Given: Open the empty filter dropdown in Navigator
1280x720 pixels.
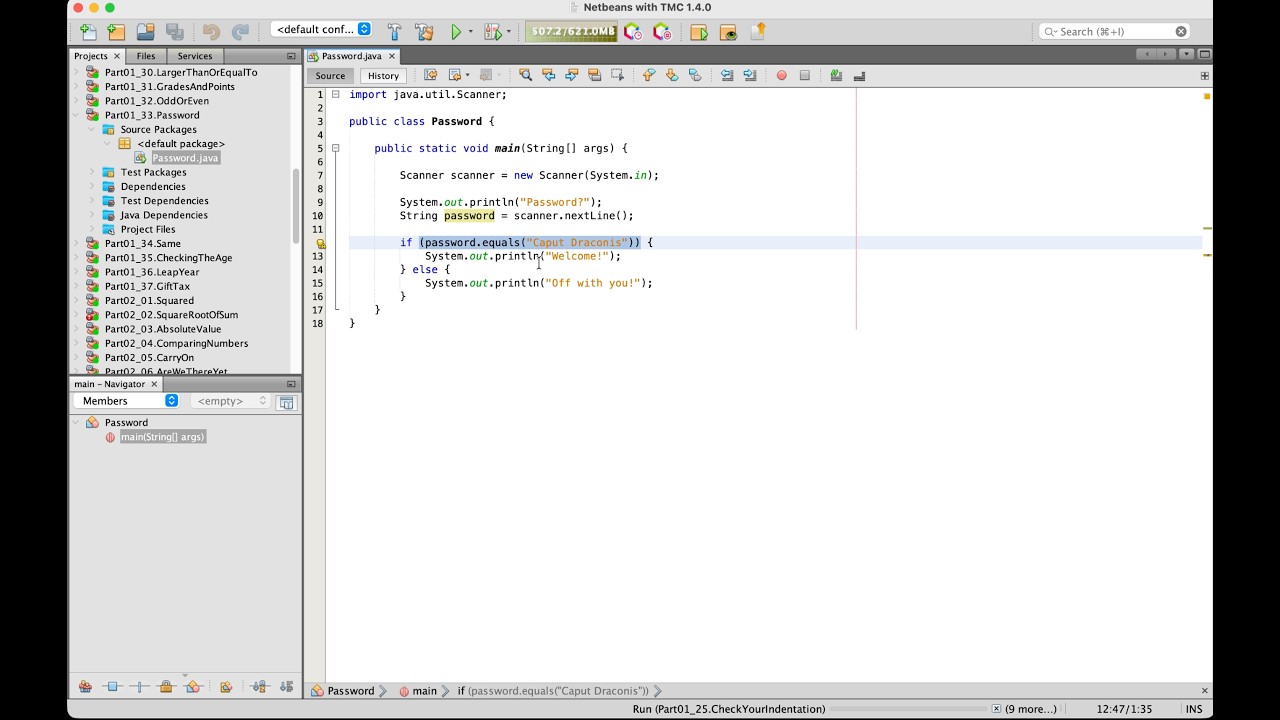Looking at the screenshot, I should 231,401.
